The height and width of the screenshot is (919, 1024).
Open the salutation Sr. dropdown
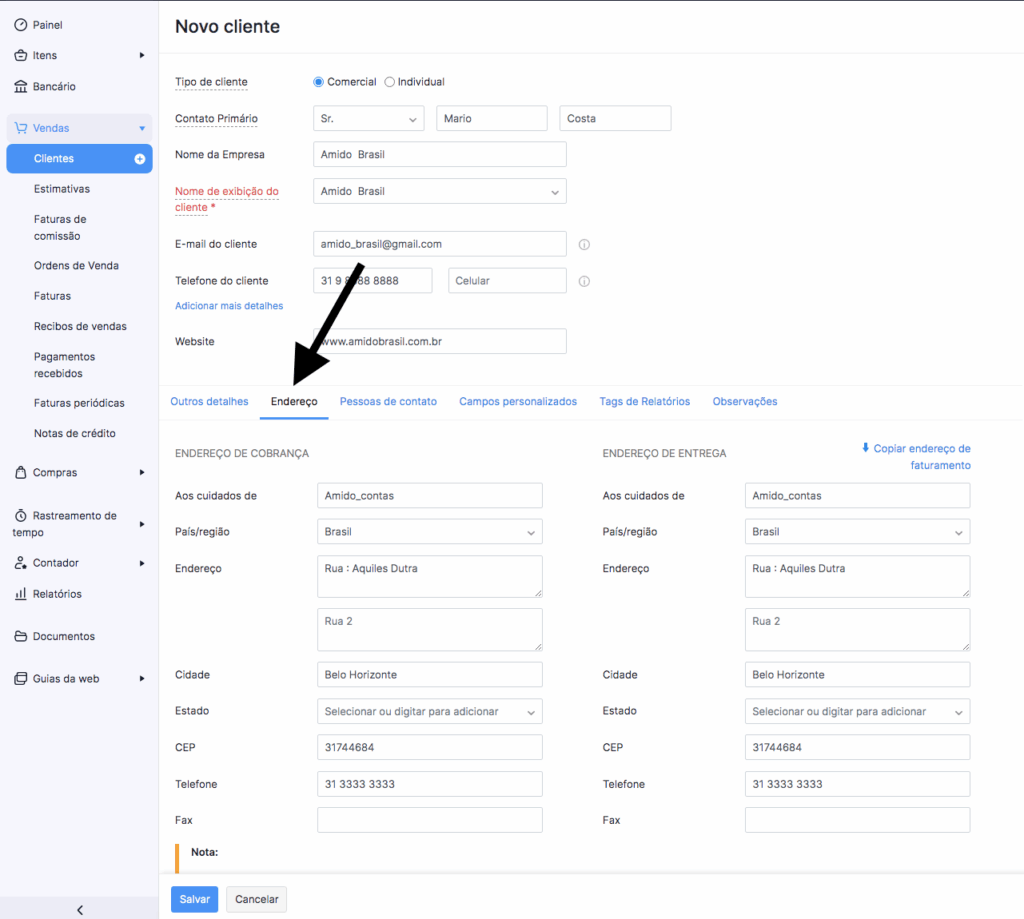pos(369,118)
